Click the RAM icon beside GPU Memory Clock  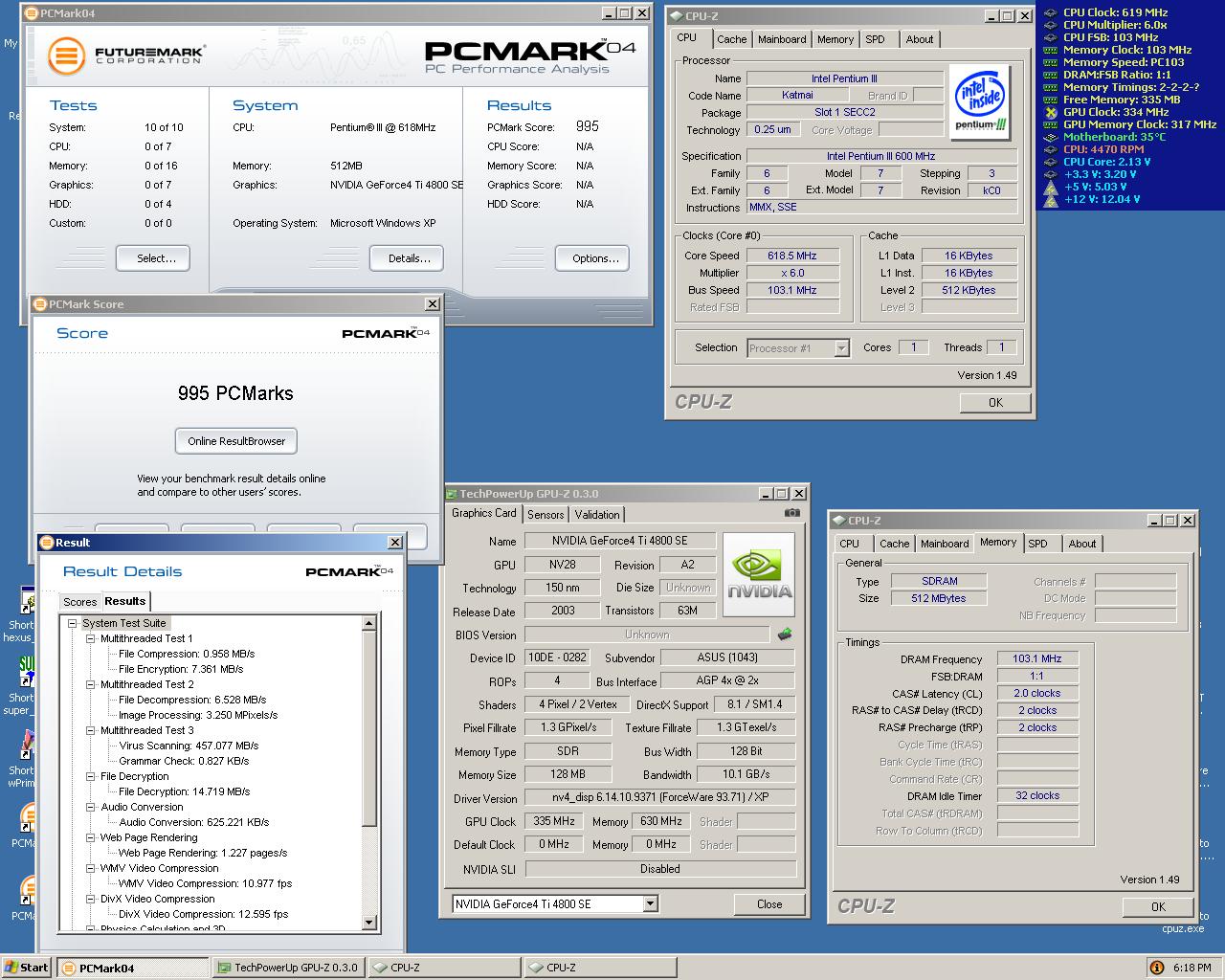1051,124
